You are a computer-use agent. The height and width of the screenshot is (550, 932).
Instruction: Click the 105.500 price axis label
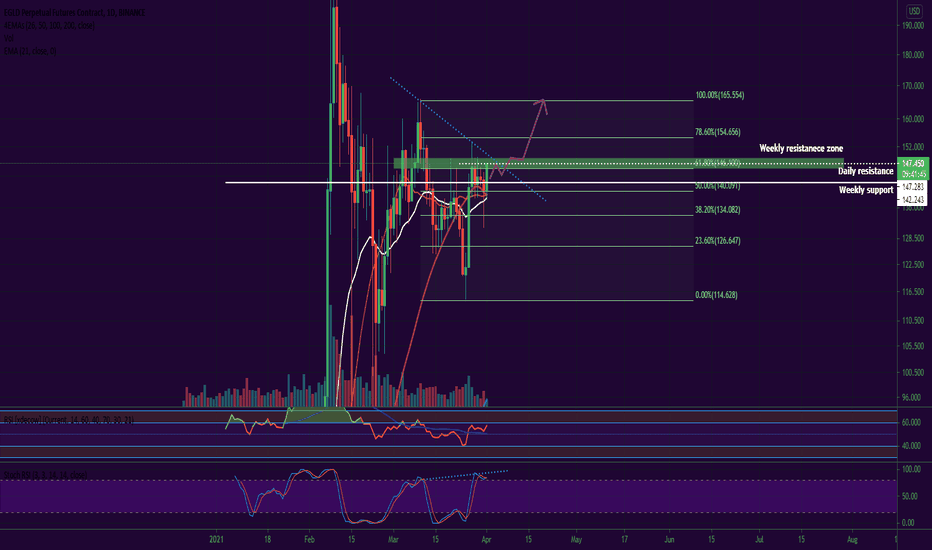pos(913,346)
